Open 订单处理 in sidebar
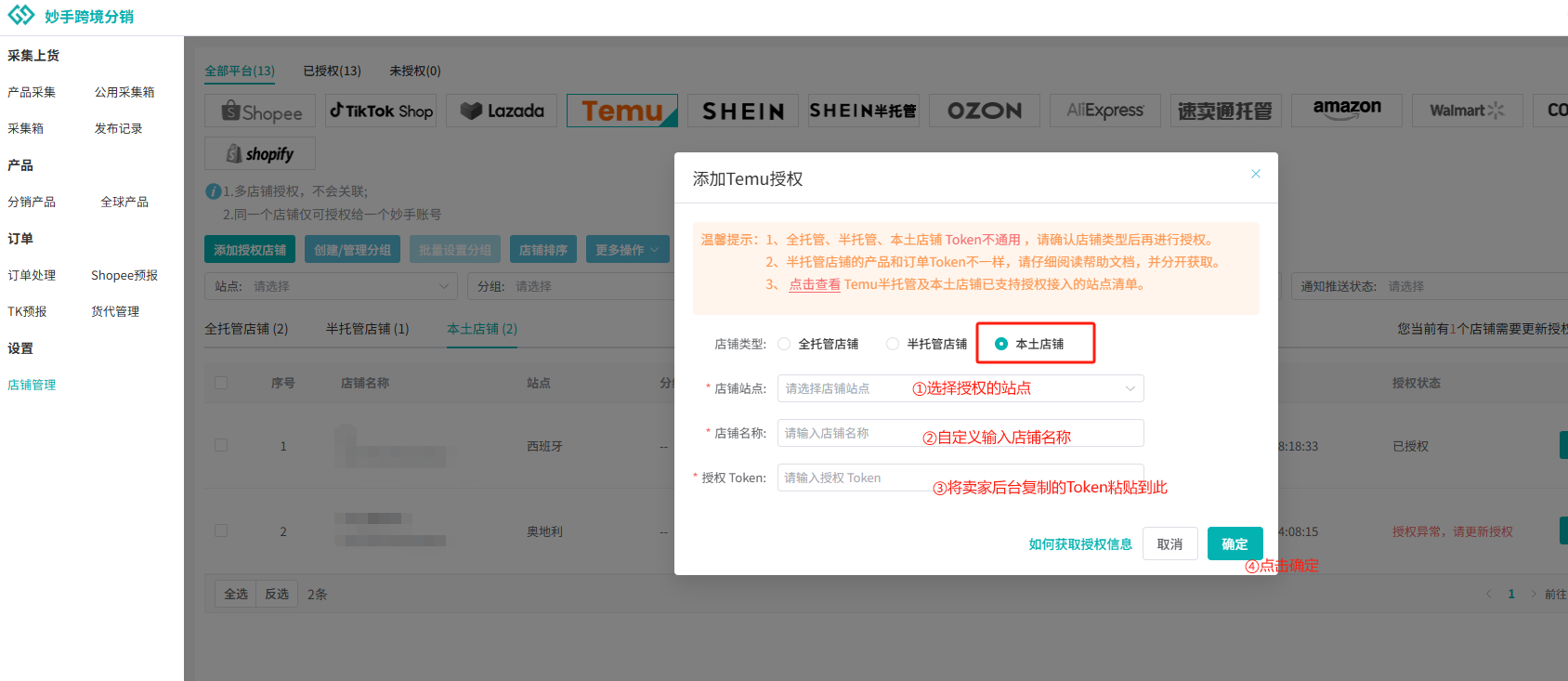Image resolution: width=1568 pixels, height=681 pixels. 32,275
